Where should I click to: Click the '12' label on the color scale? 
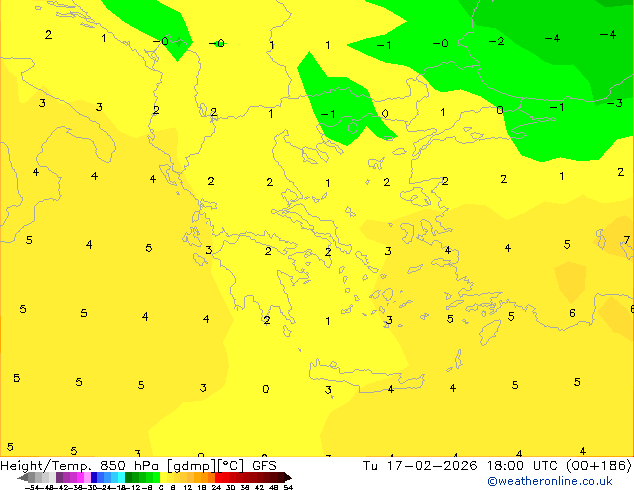tap(187, 487)
